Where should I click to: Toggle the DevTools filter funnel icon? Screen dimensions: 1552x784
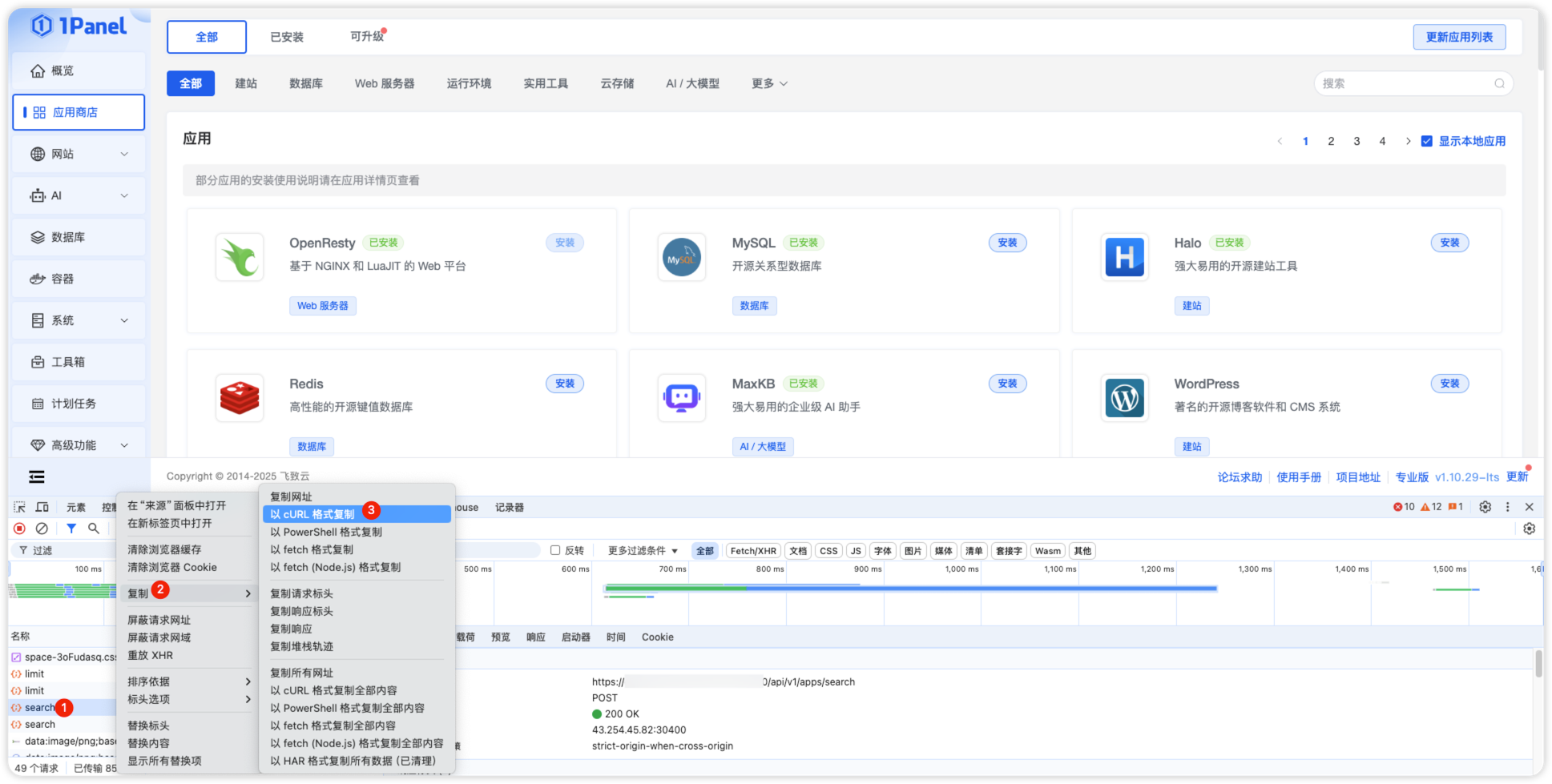point(71,529)
